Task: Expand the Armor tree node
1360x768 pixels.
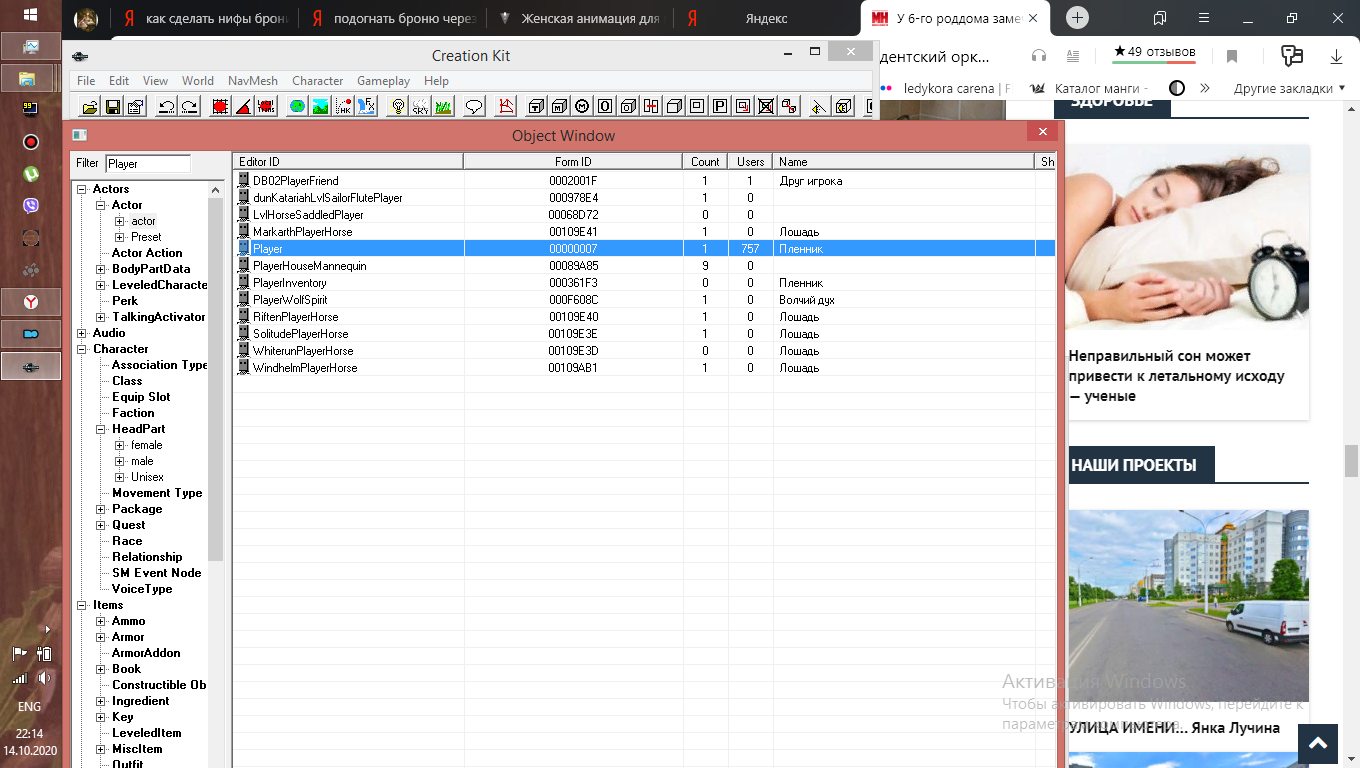Action: coord(101,637)
